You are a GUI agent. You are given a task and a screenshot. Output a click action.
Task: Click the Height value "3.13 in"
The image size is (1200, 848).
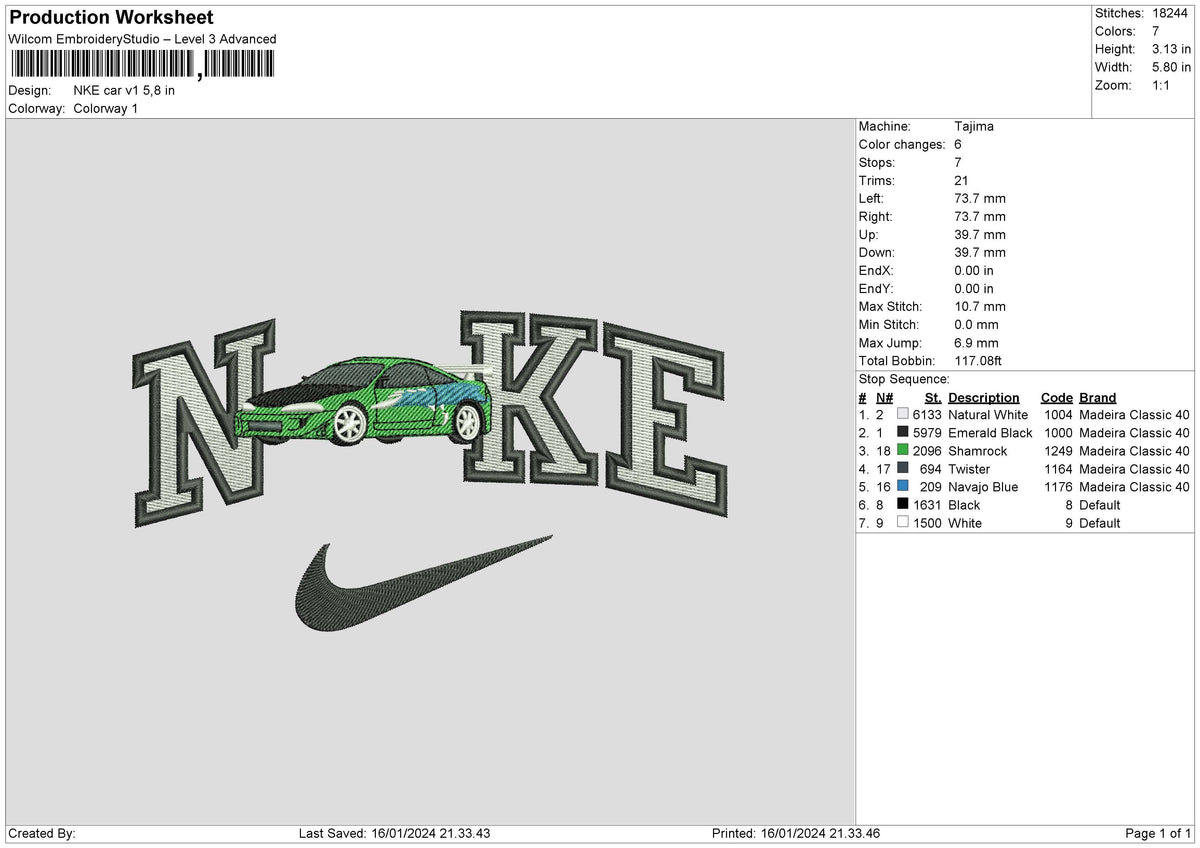[1172, 49]
